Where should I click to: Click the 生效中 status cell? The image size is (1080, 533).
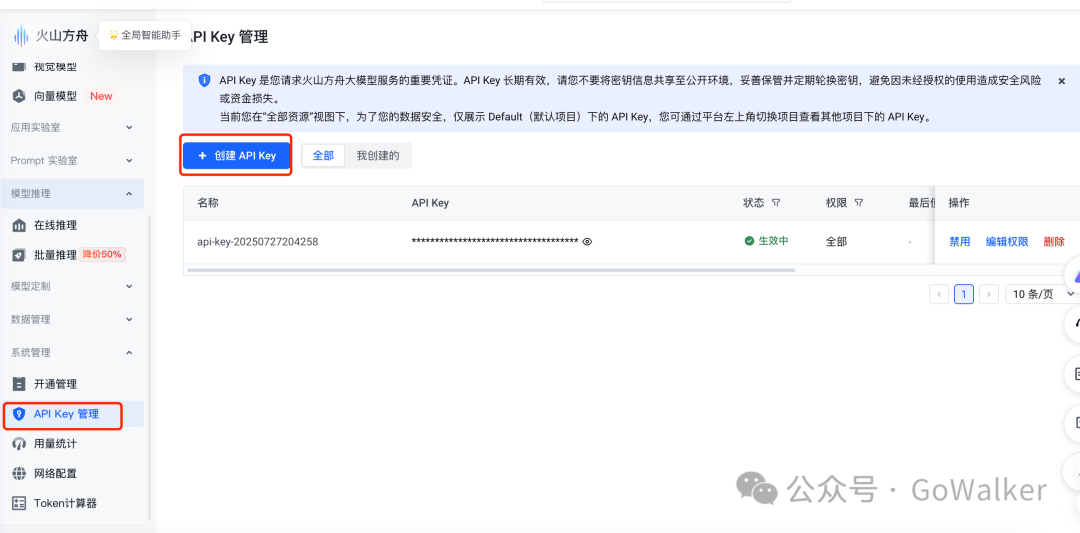click(766, 241)
